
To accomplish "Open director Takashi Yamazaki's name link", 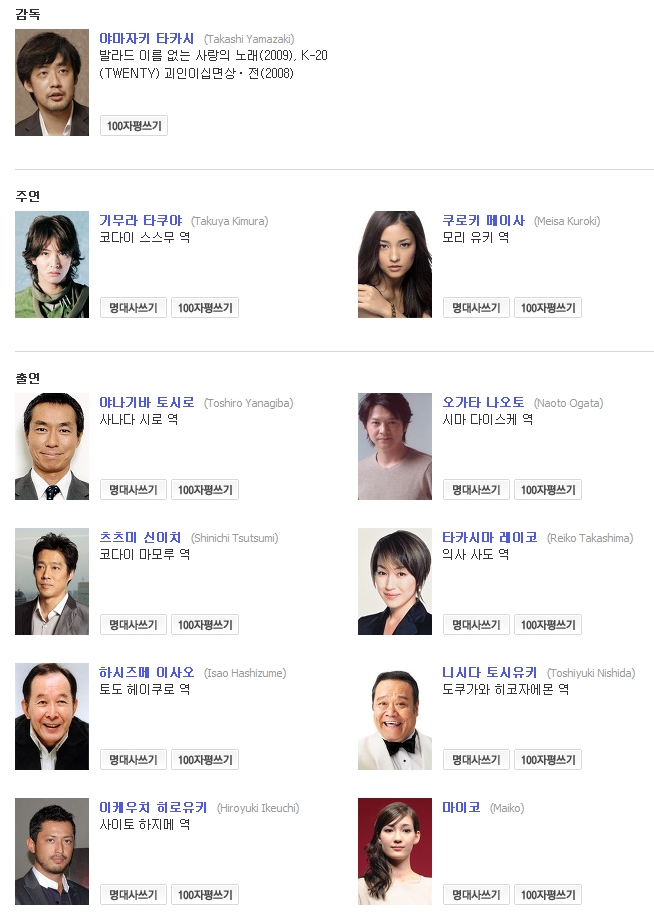I will [146, 38].
